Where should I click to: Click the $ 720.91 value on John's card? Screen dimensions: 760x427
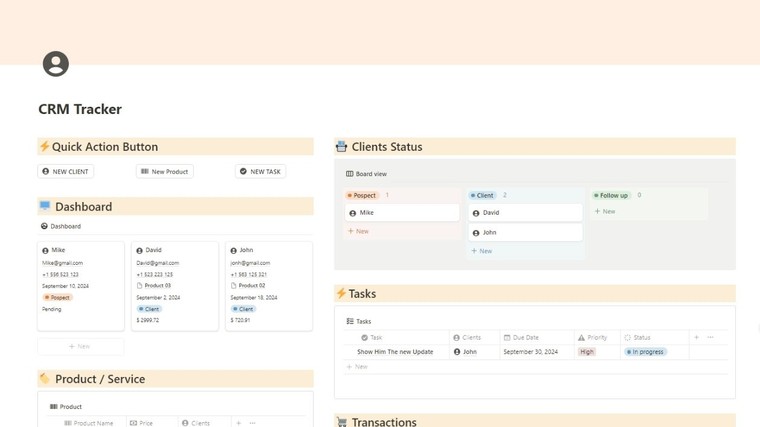[240, 320]
